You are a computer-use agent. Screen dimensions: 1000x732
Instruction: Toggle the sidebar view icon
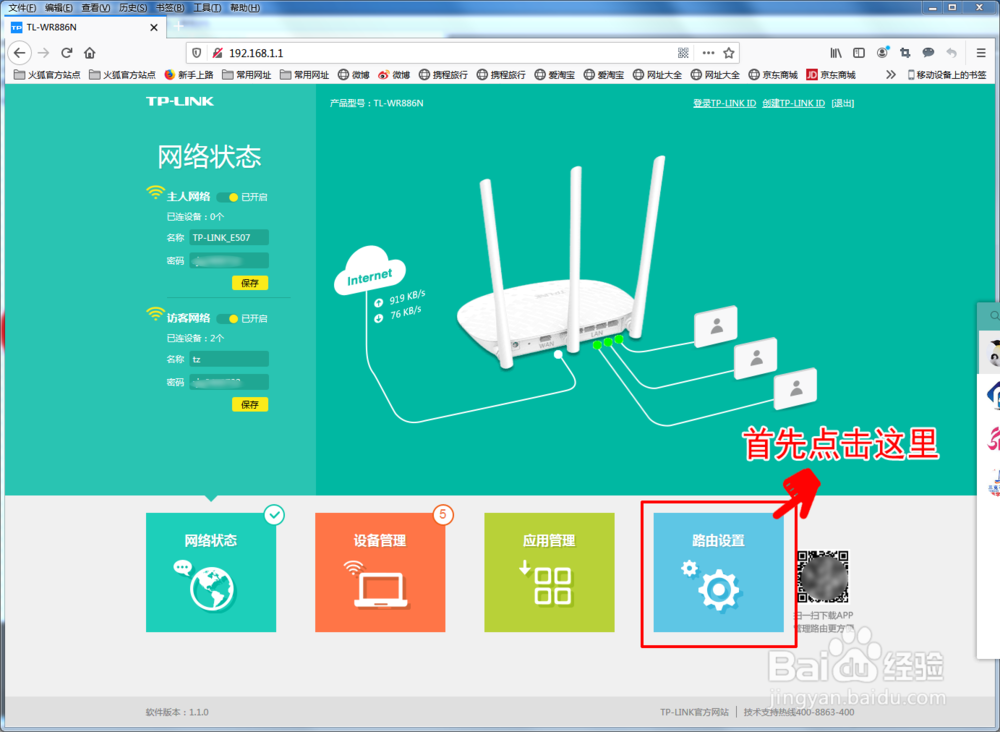tap(859, 53)
